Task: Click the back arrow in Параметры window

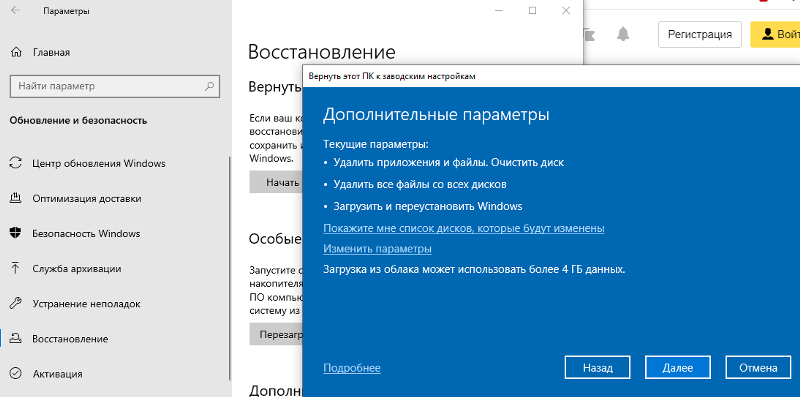Action: pos(15,10)
